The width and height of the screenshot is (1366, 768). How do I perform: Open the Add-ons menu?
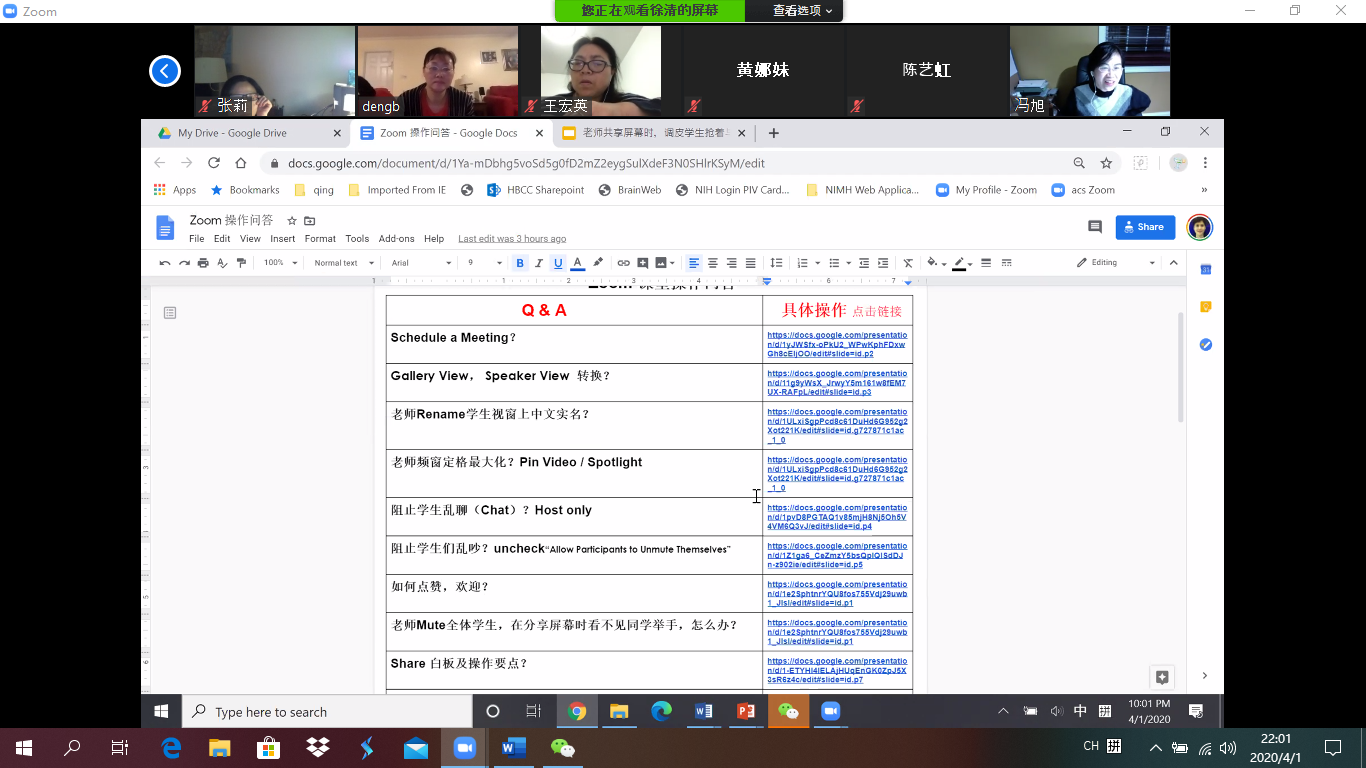pos(396,239)
